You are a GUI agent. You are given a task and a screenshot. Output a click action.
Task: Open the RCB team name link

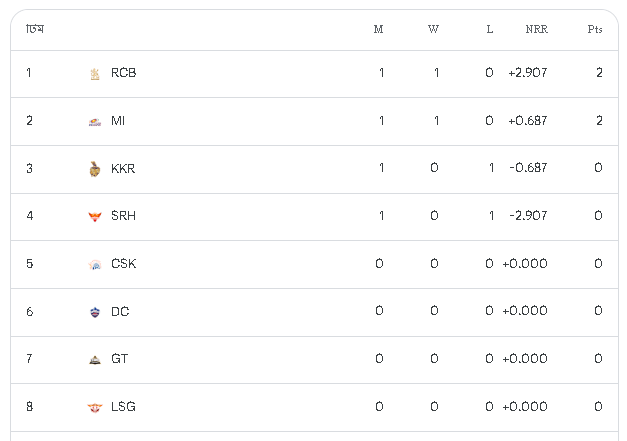(x=124, y=73)
